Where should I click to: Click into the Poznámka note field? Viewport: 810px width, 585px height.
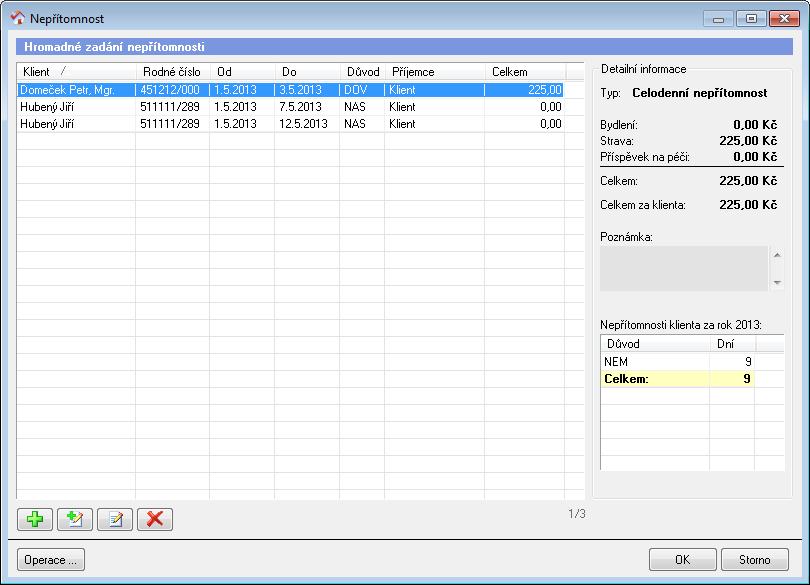pyautogui.click(x=684, y=268)
